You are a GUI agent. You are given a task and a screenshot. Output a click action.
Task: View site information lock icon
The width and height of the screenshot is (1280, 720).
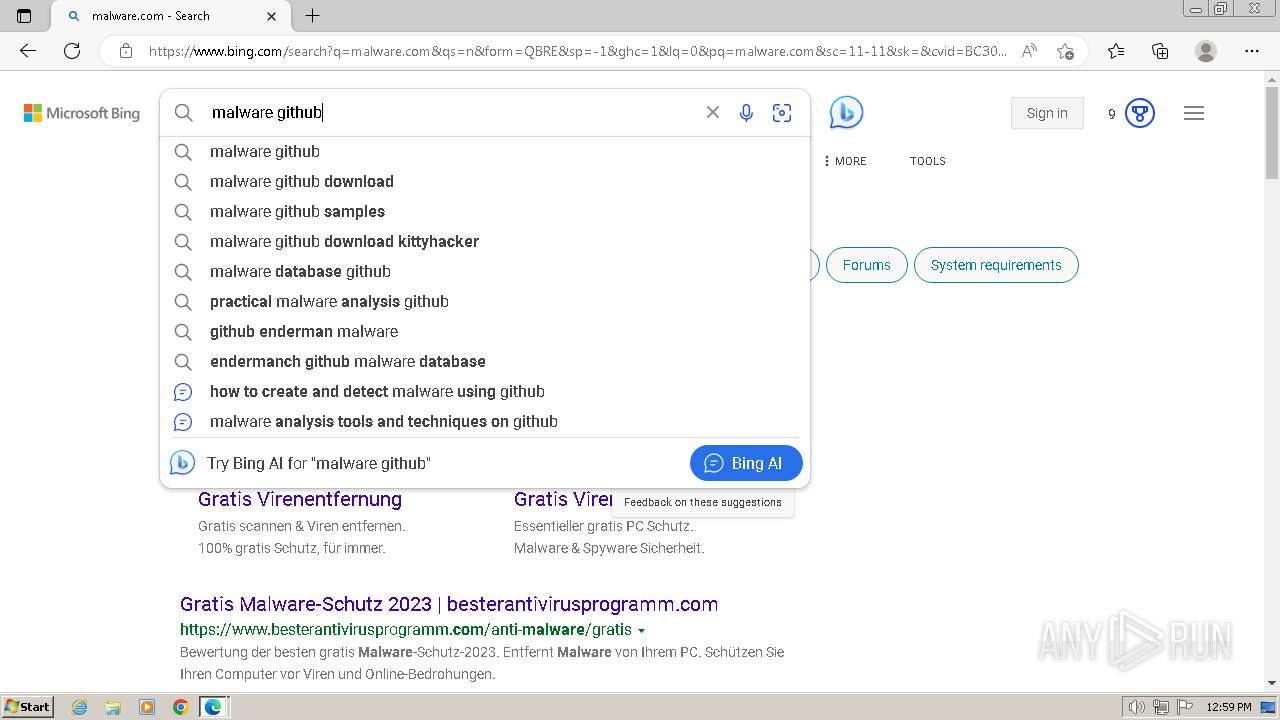click(x=125, y=51)
